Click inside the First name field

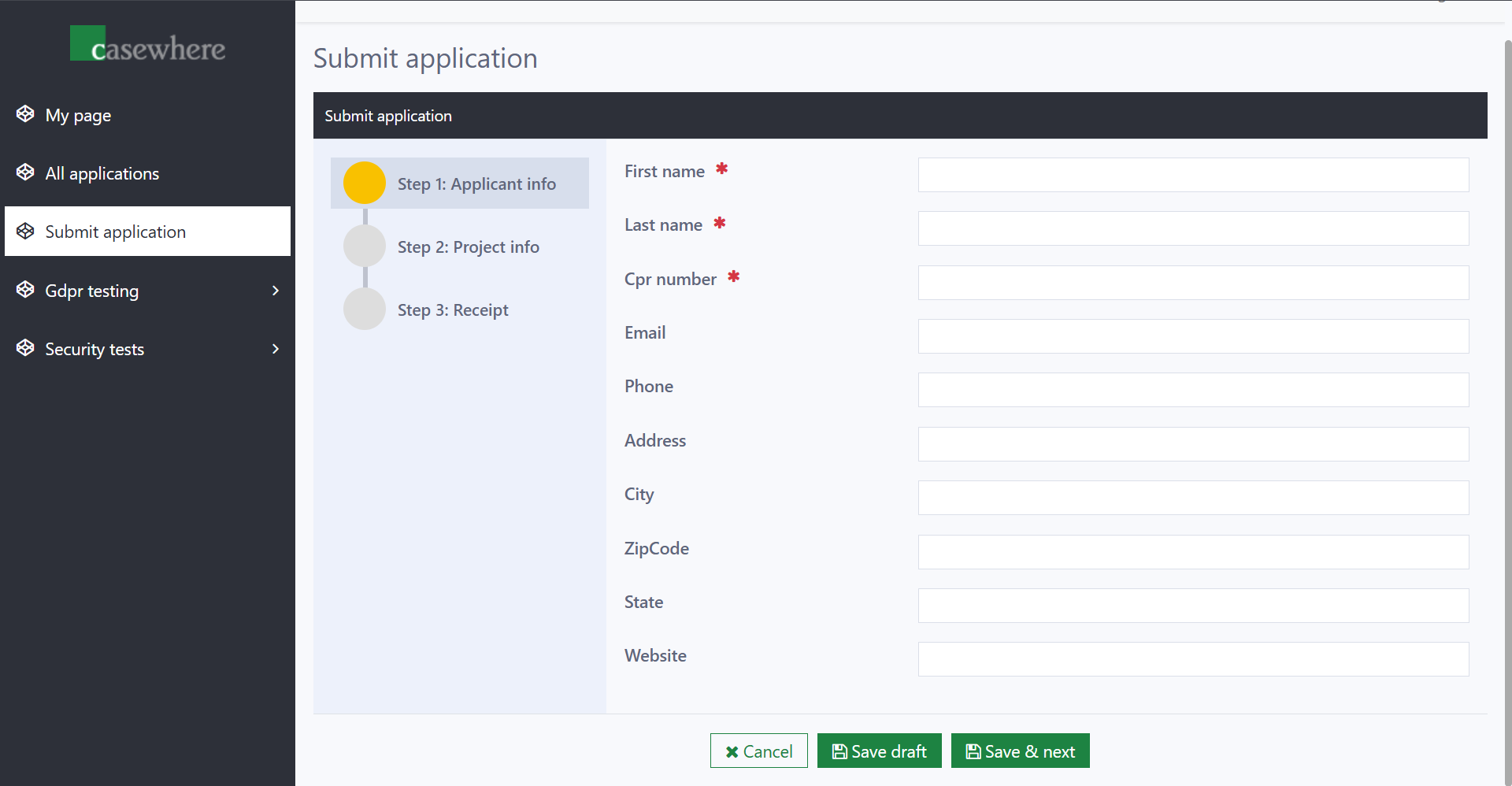click(1192, 175)
